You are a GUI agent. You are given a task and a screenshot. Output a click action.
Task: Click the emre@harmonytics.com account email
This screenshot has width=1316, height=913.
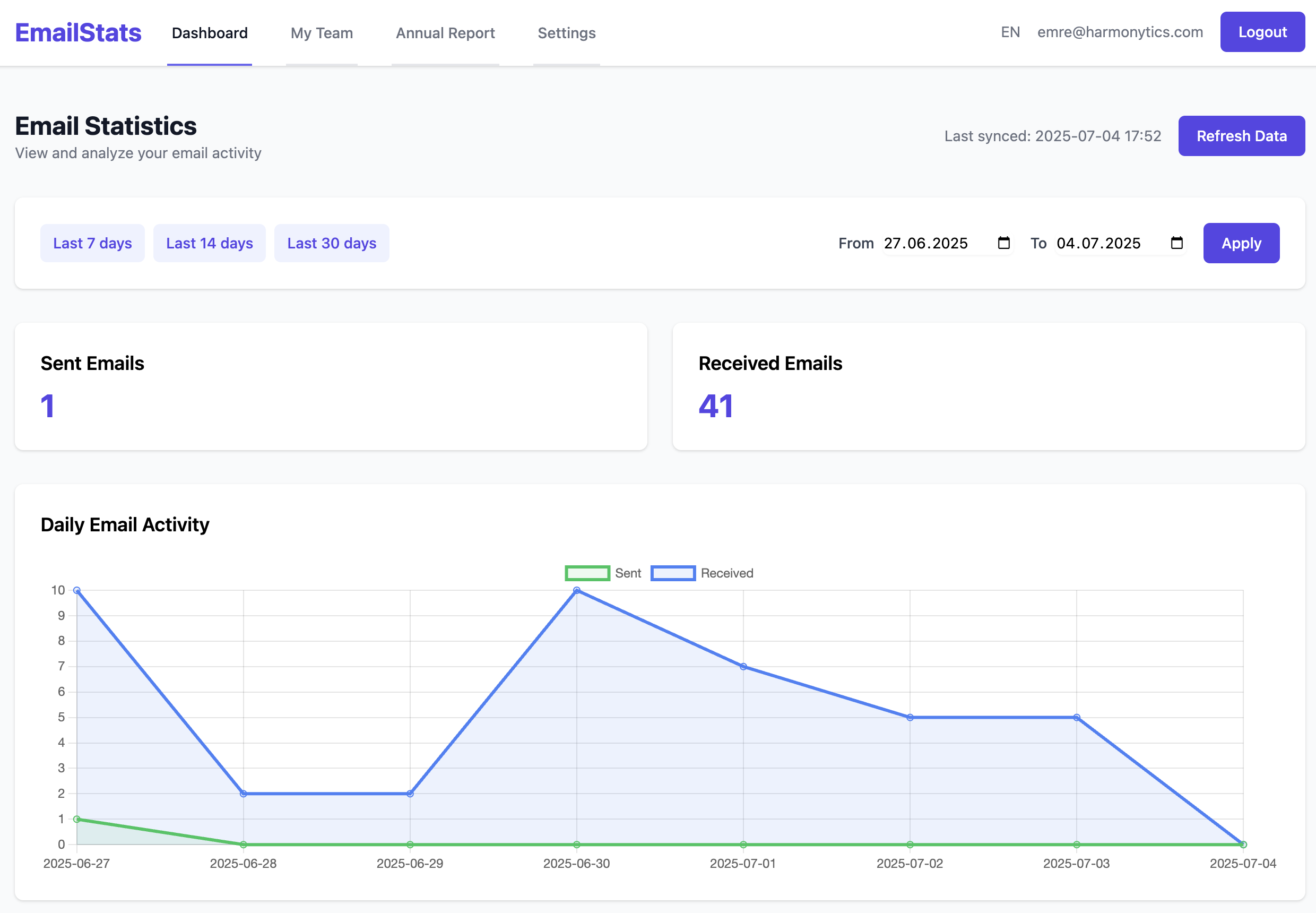click(x=1120, y=32)
